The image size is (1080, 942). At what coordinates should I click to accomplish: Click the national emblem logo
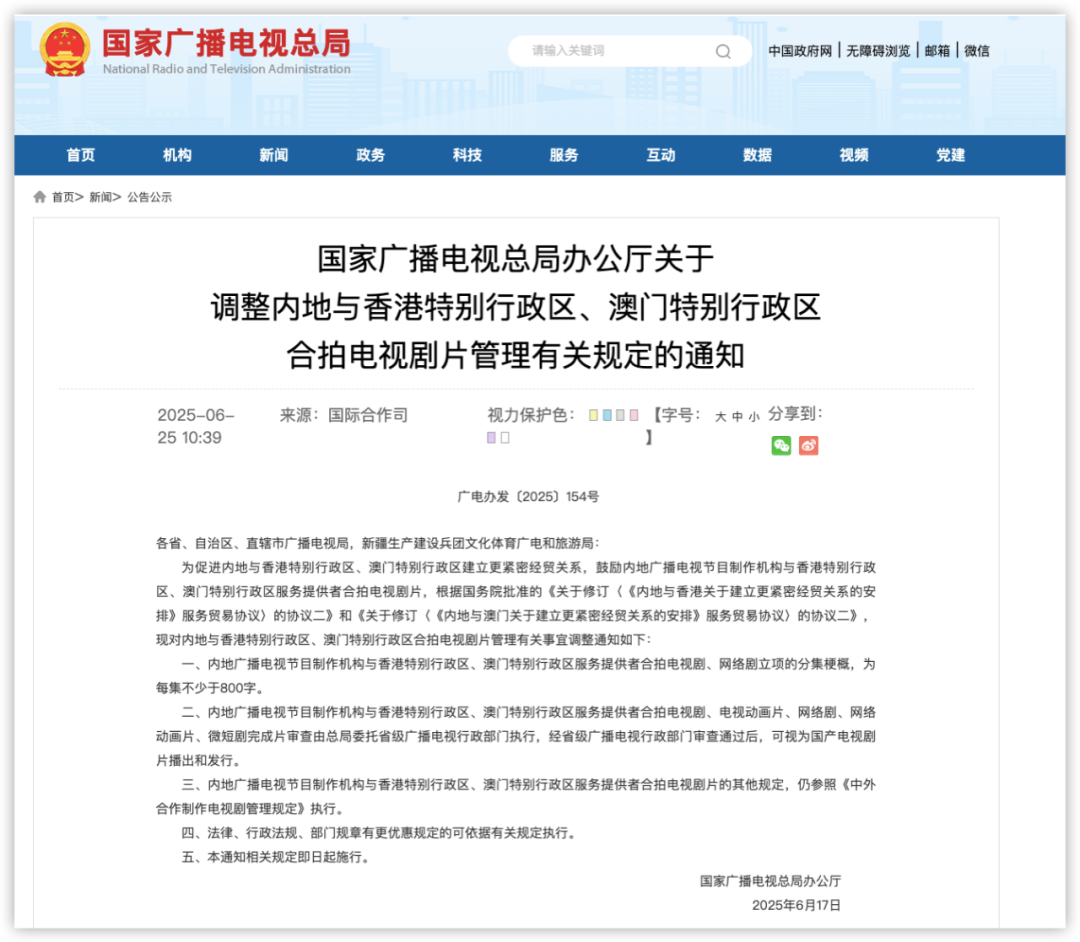[65, 50]
